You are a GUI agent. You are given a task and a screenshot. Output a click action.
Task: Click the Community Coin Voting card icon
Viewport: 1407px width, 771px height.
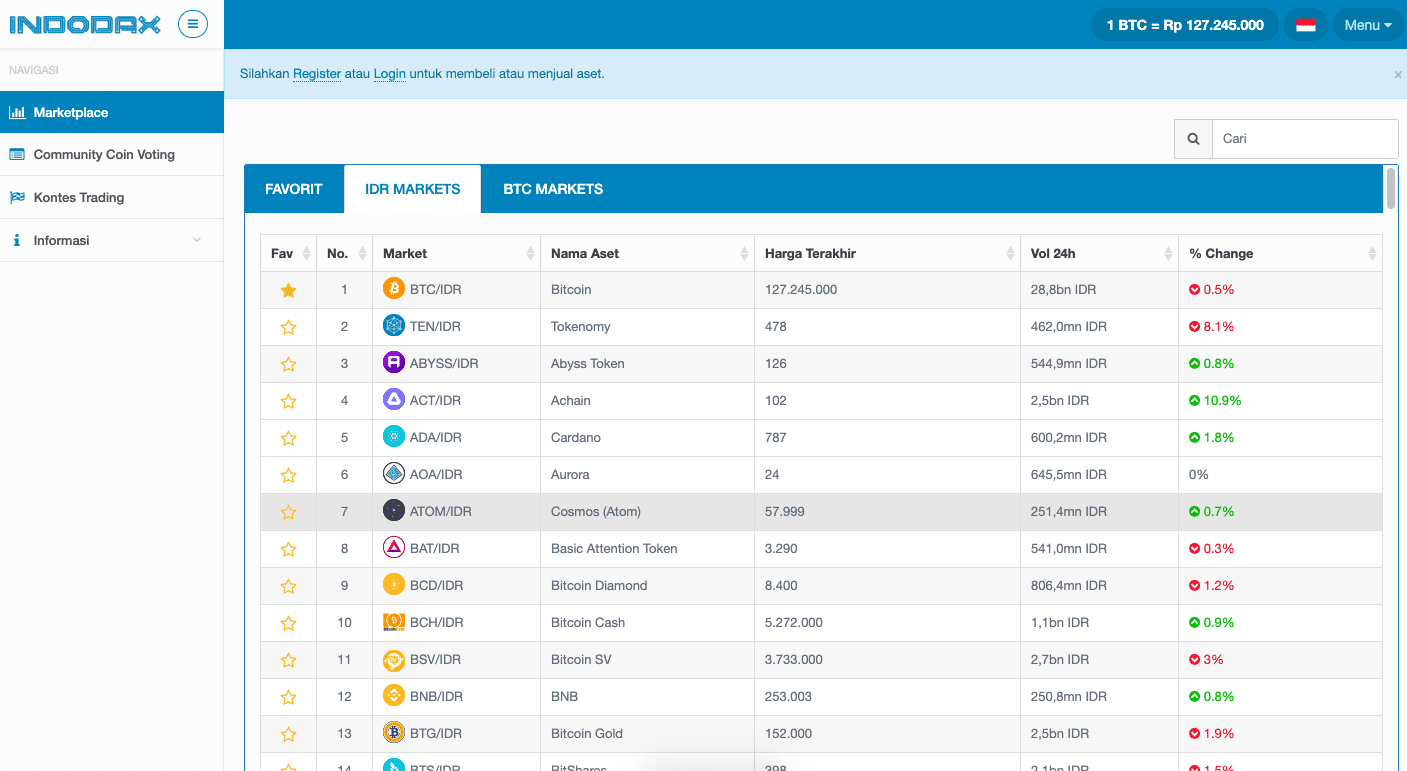[17, 154]
